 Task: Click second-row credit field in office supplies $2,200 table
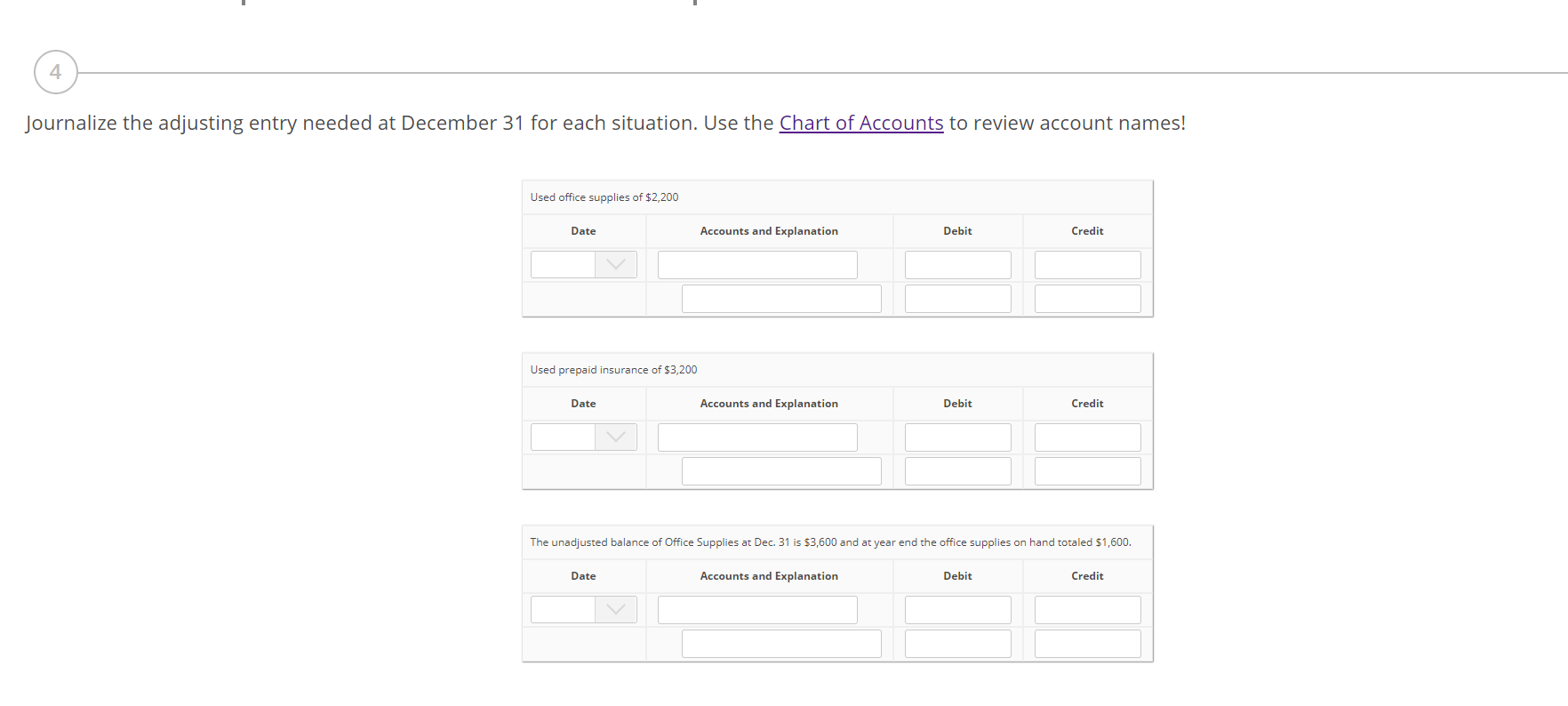pos(1088,299)
